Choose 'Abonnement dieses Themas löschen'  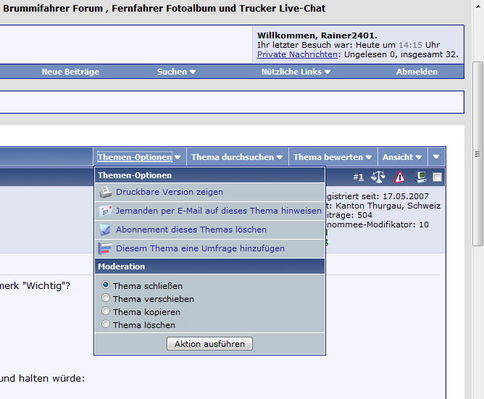[191, 230]
